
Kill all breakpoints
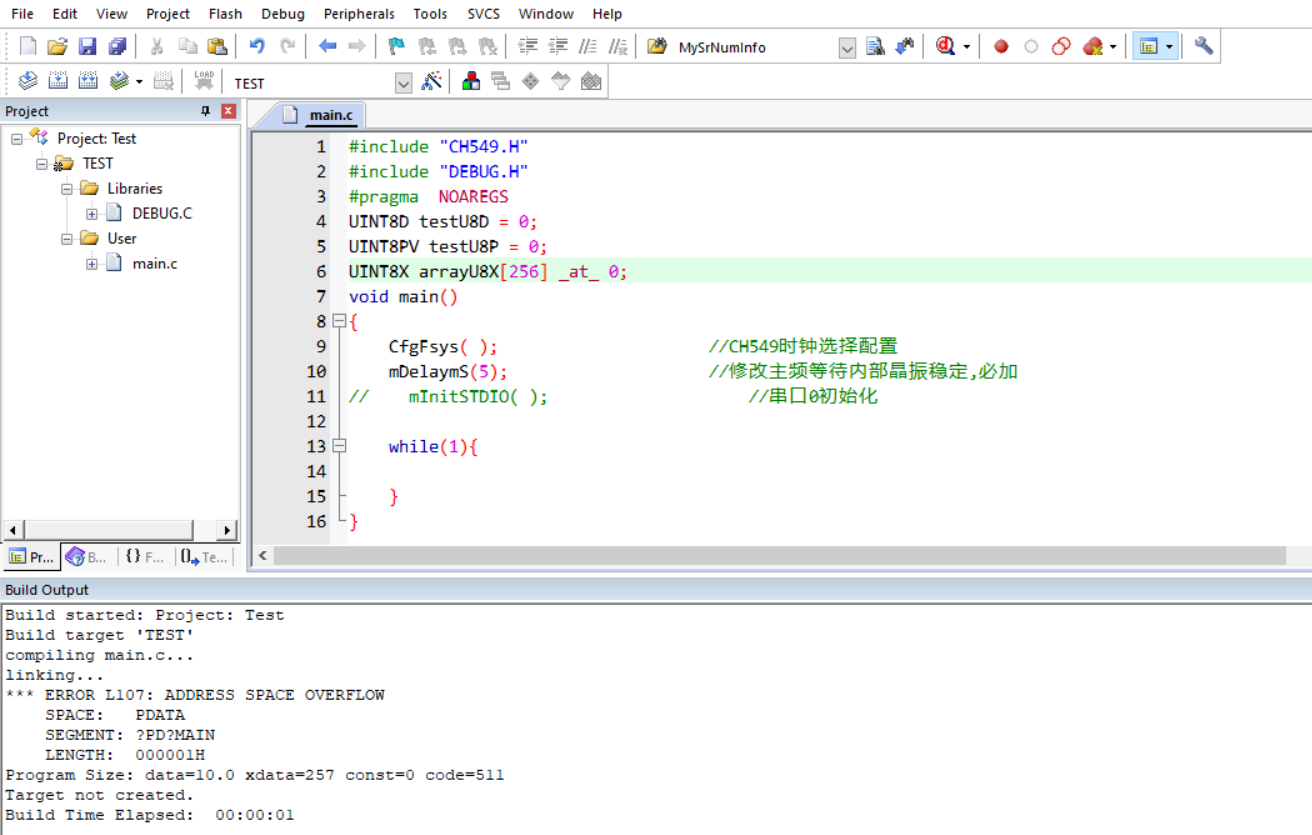point(1092,47)
